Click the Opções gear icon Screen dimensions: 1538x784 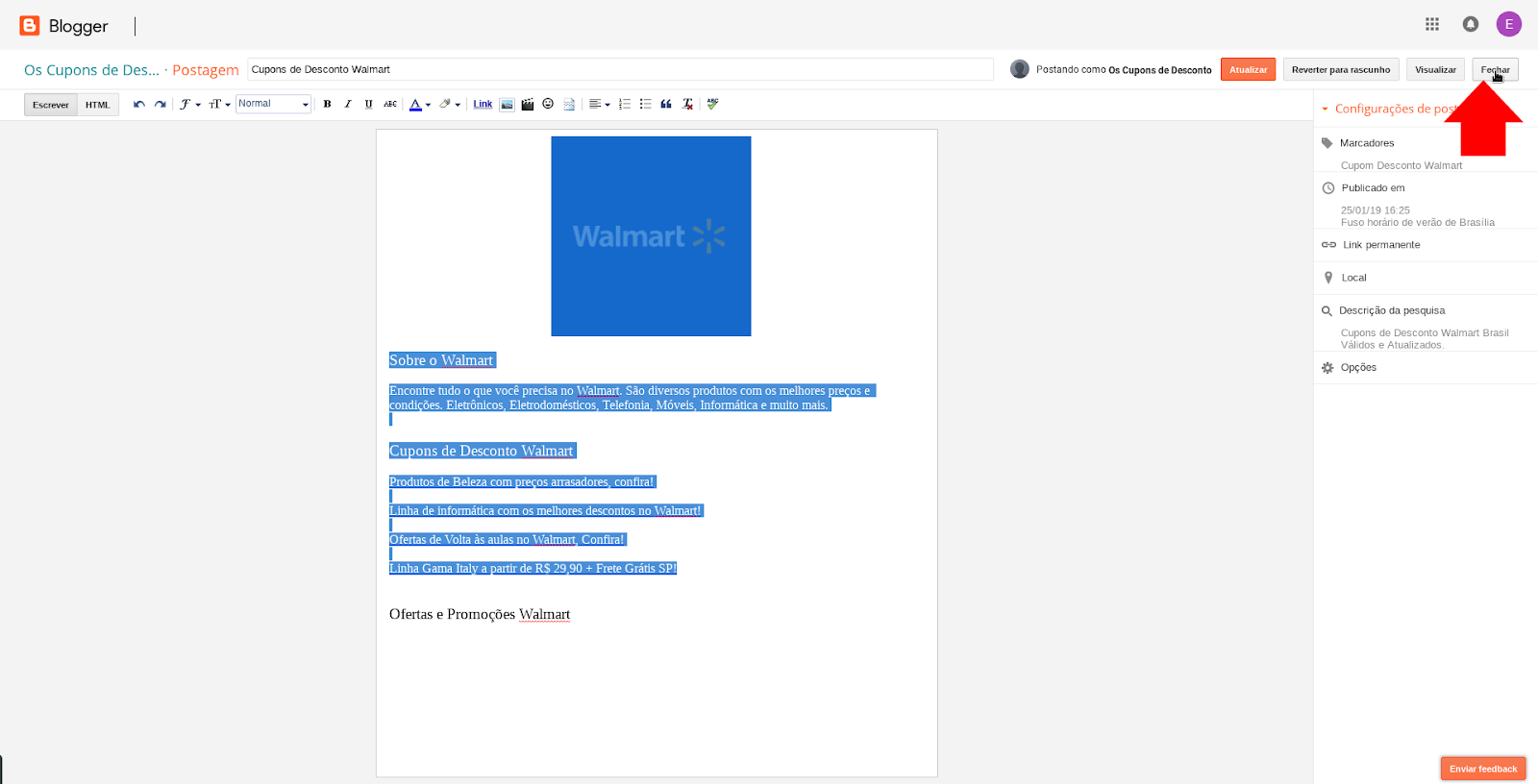point(1327,367)
